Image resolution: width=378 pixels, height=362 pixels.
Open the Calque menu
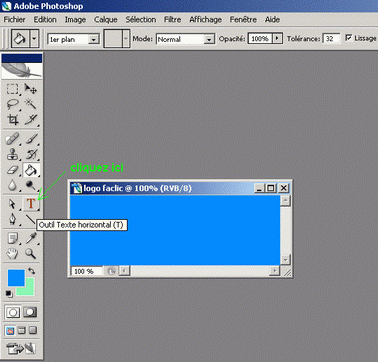click(x=105, y=20)
